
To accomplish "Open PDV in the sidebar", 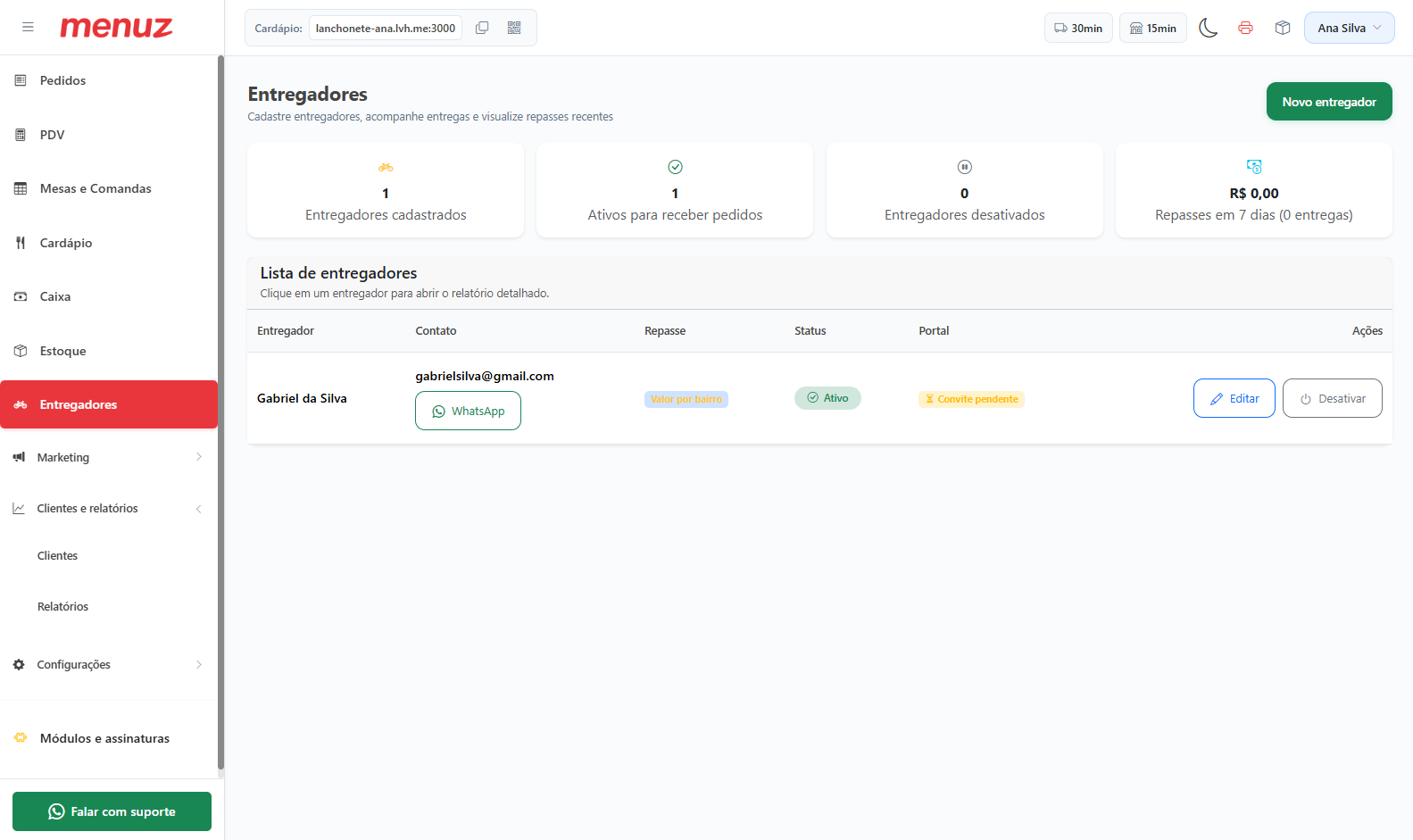I will pos(109,135).
